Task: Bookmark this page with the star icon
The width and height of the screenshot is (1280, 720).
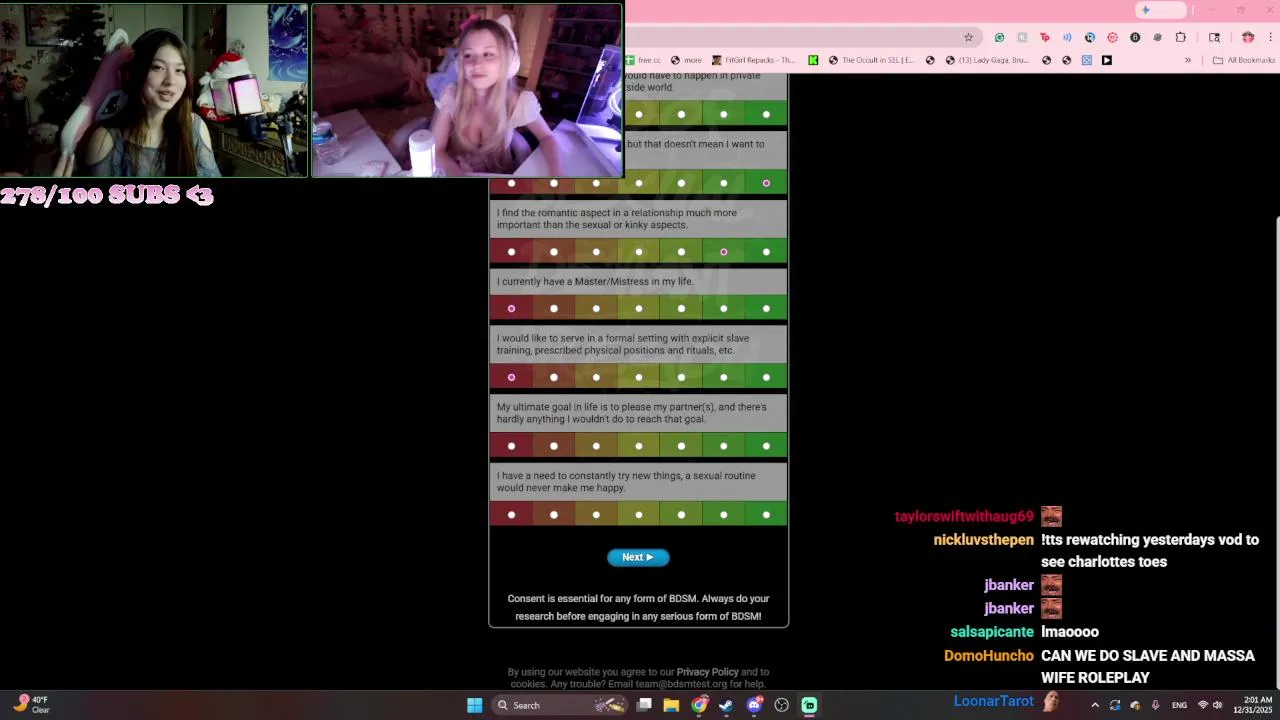Action: click(968, 37)
